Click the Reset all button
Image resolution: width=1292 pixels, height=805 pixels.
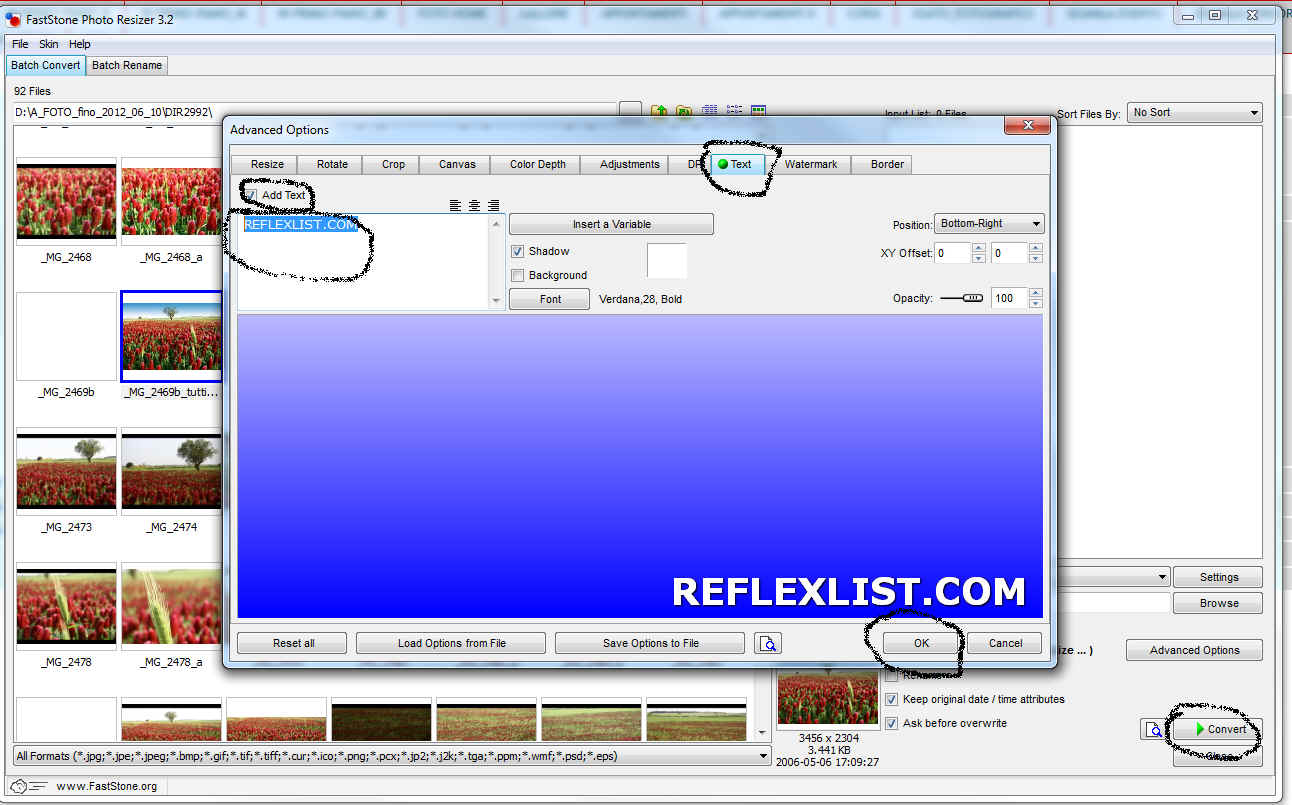[294, 643]
